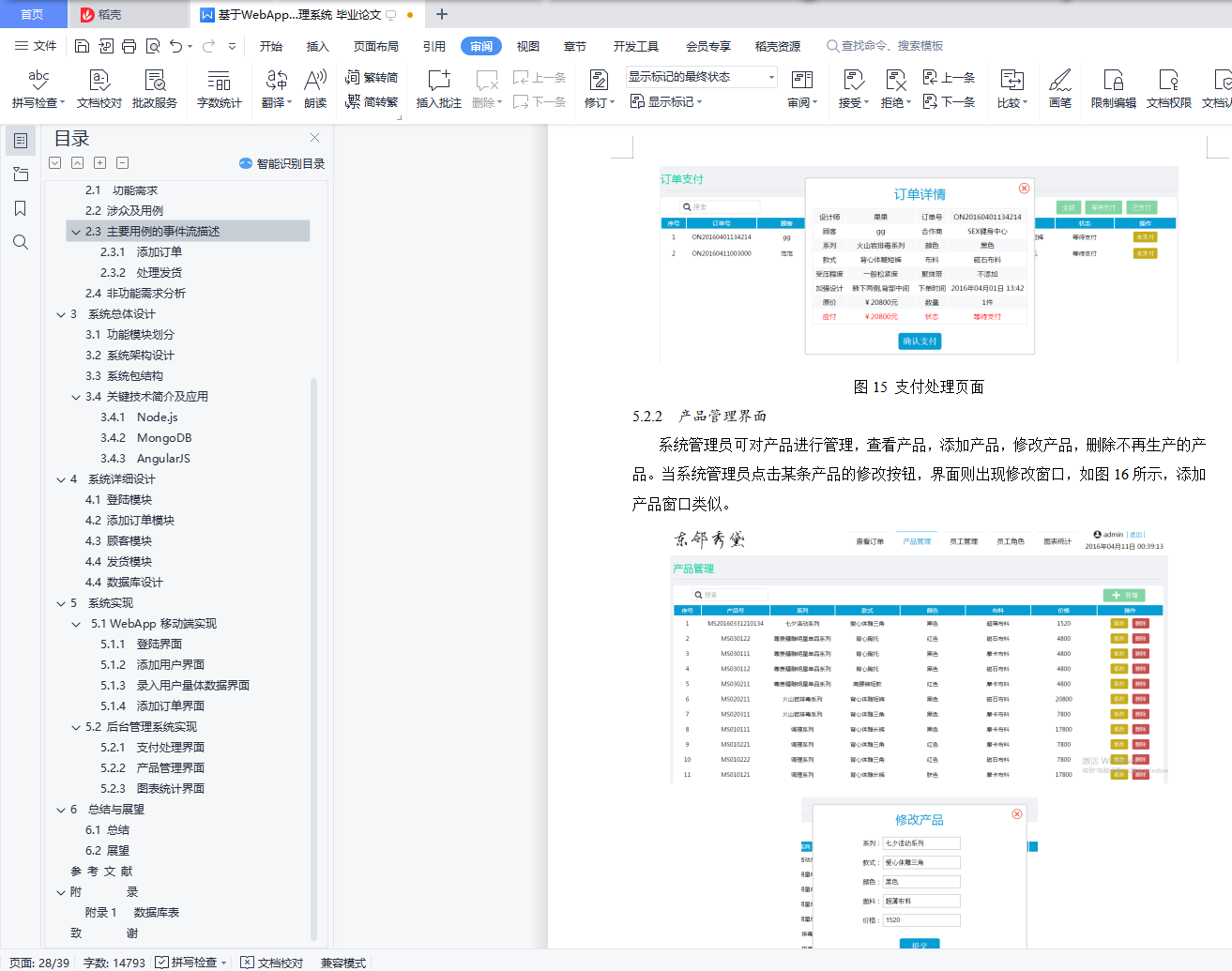Toggle the outline panel icon in sidebar

tap(20, 141)
